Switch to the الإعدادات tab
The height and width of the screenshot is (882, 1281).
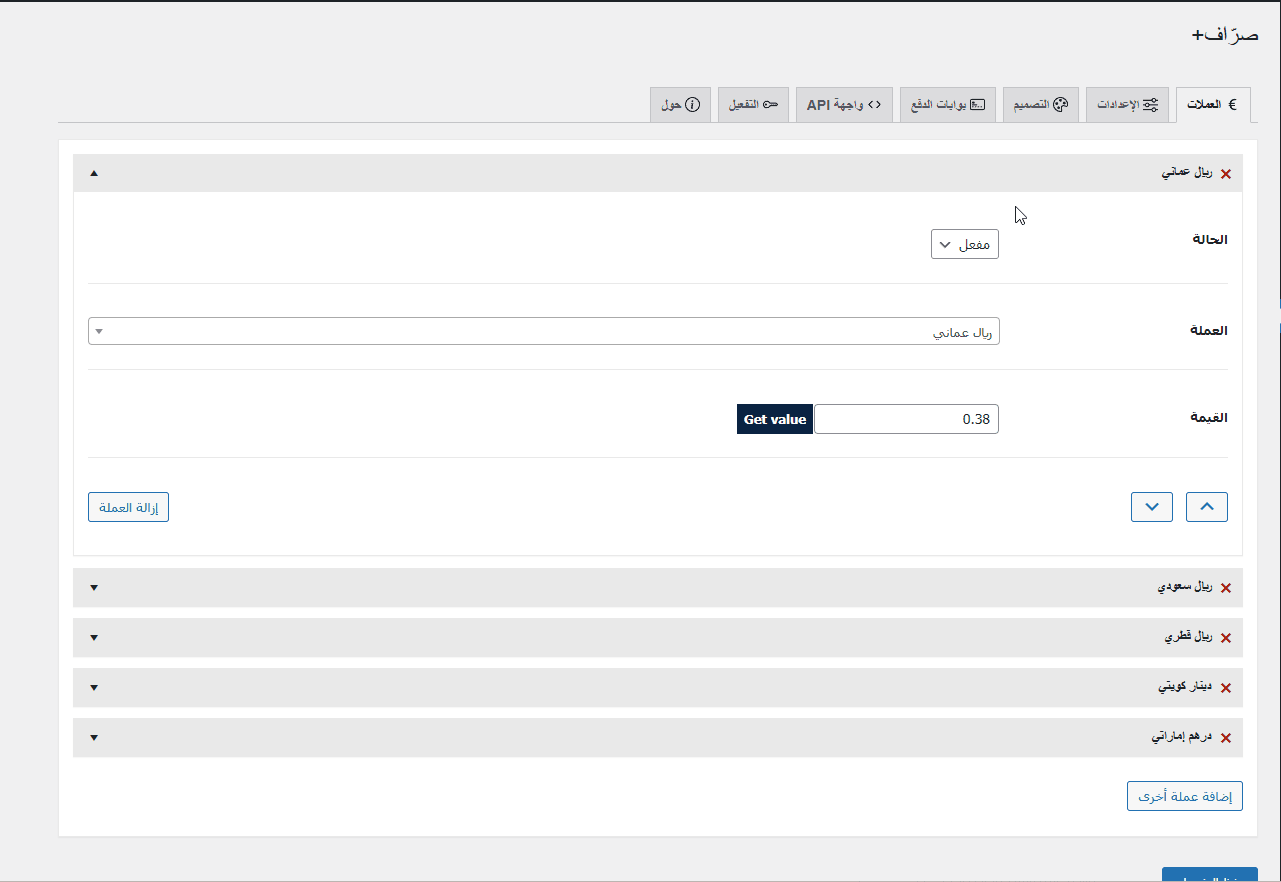point(1127,105)
